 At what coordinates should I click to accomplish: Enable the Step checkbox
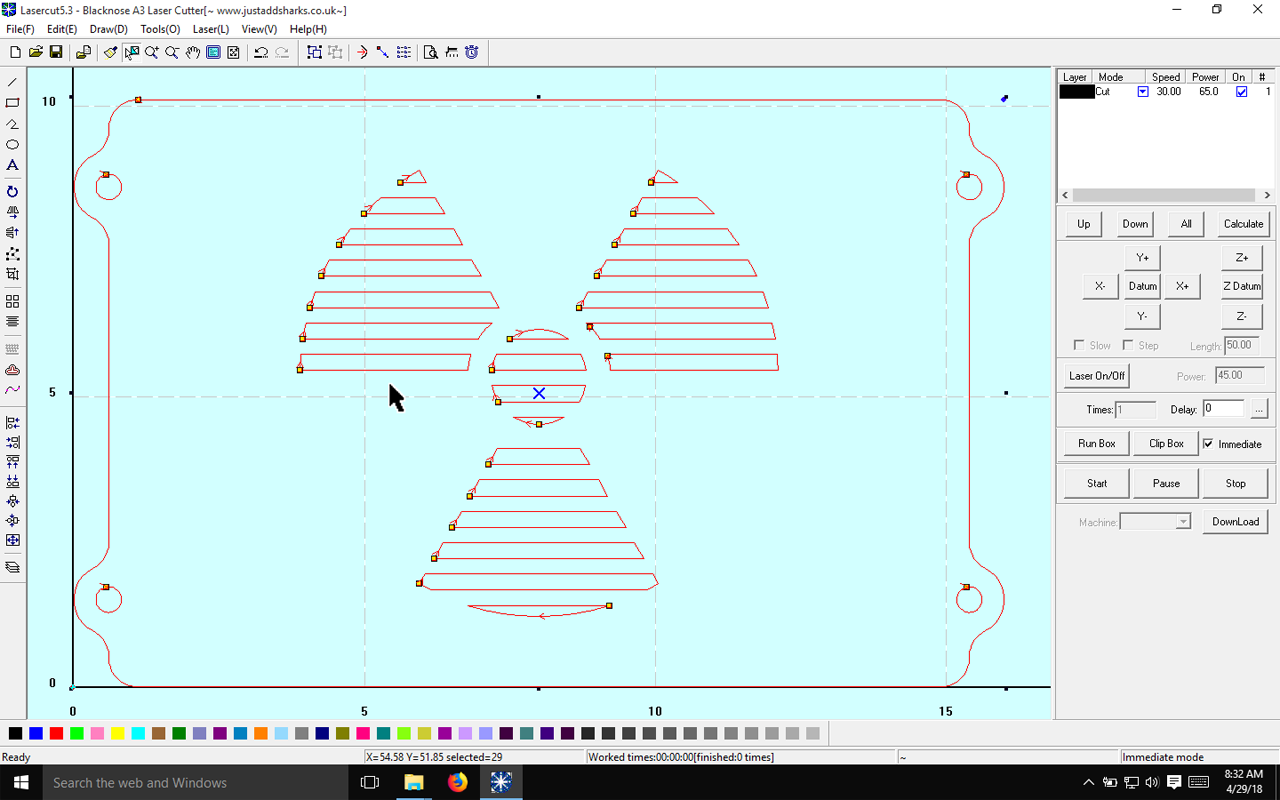click(1128, 344)
